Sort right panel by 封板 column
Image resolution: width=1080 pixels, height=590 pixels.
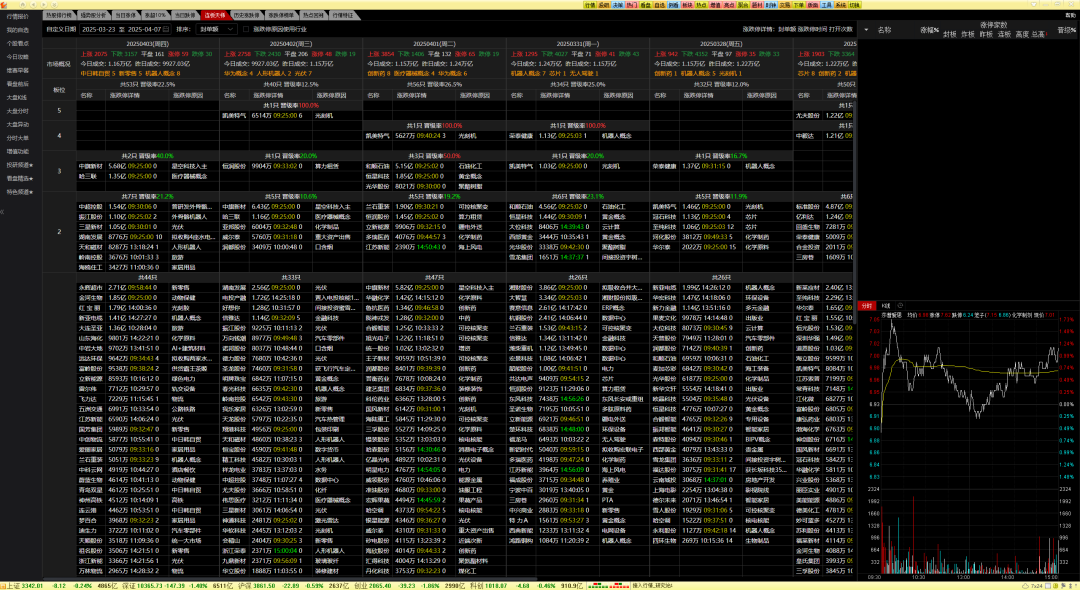pos(950,34)
